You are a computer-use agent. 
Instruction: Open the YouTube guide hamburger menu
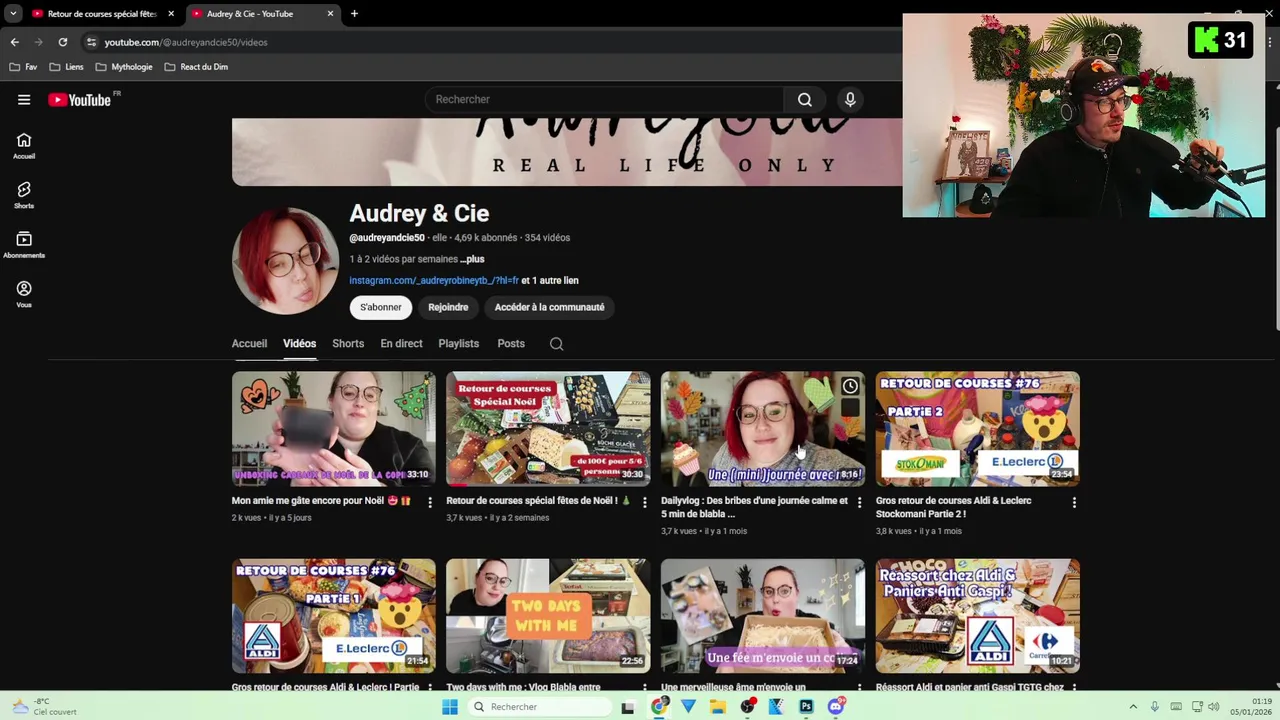coord(24,100)
